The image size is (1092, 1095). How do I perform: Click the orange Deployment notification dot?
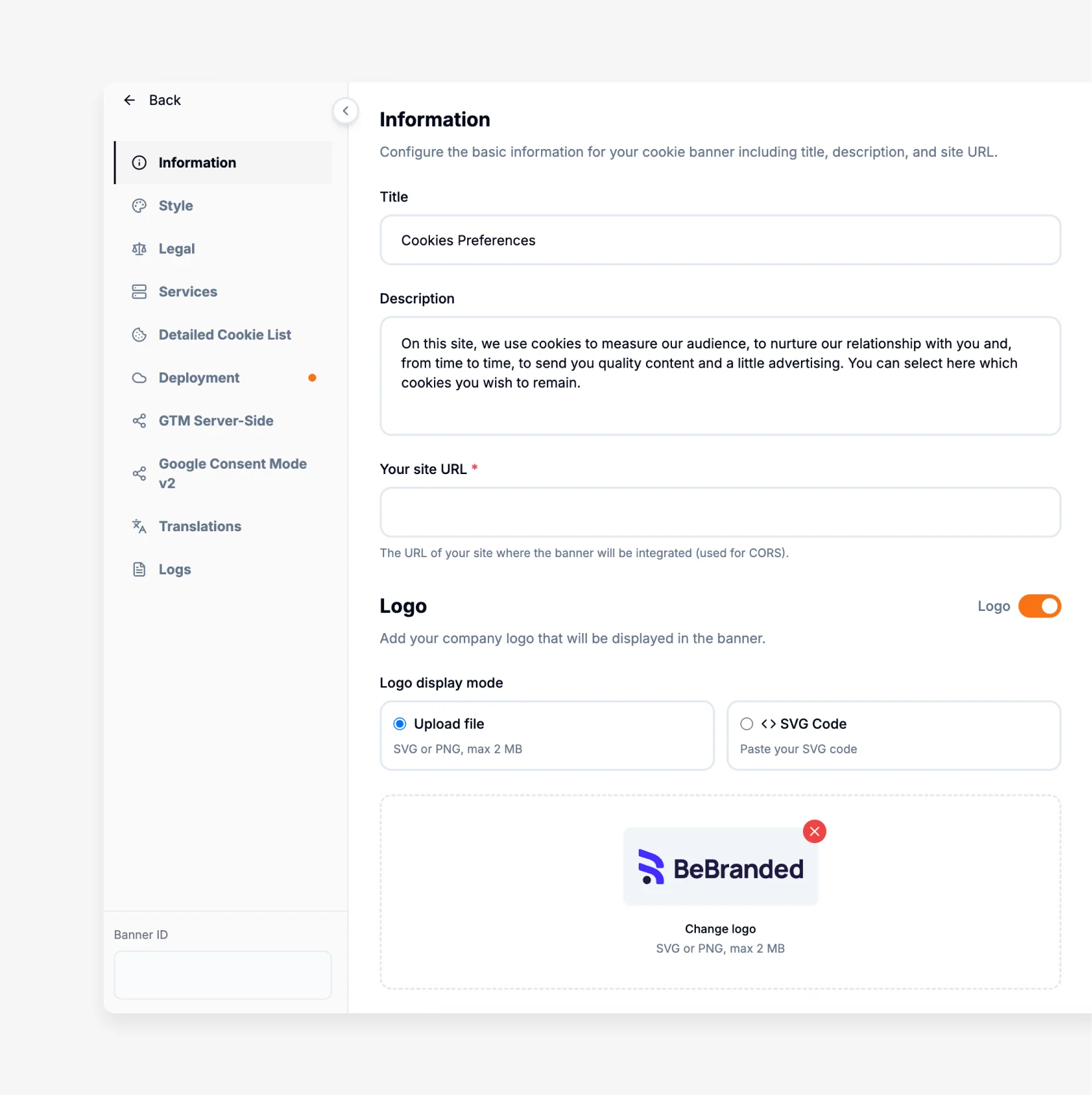[x=312, y=378]
